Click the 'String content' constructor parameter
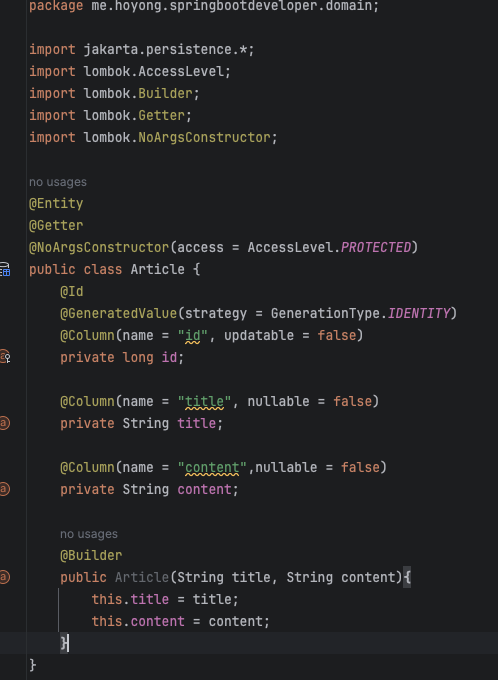This screenshot has height=680, width=498. point(341,578)
